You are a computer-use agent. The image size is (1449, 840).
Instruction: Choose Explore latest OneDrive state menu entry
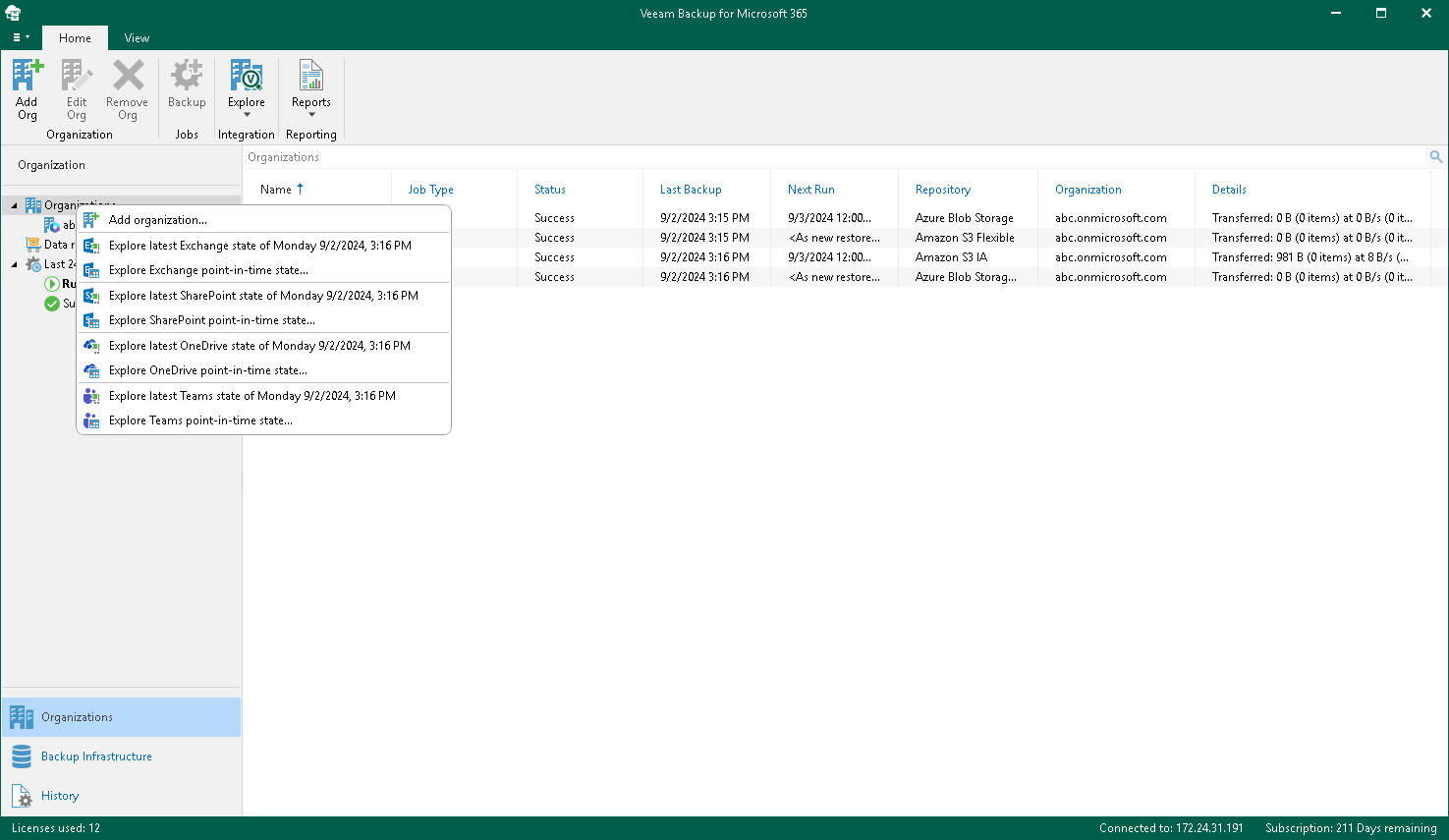(263, 346)
